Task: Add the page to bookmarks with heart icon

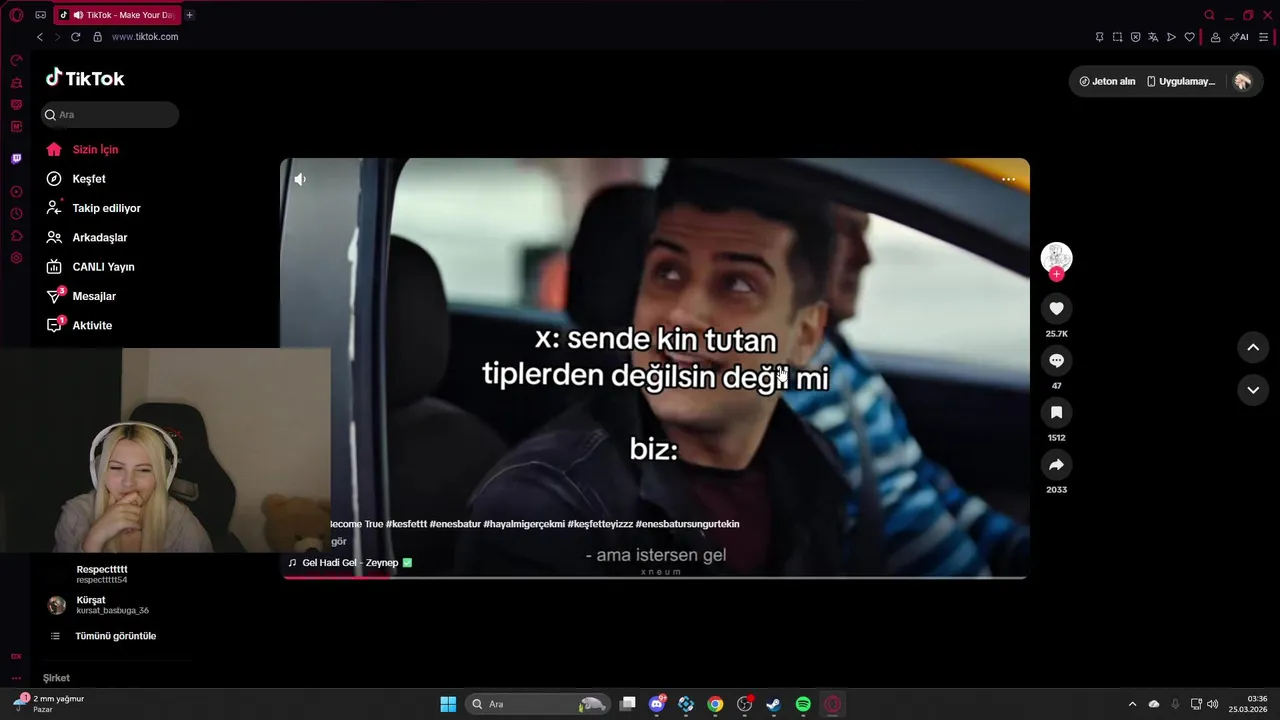Action: (1189, 37)
